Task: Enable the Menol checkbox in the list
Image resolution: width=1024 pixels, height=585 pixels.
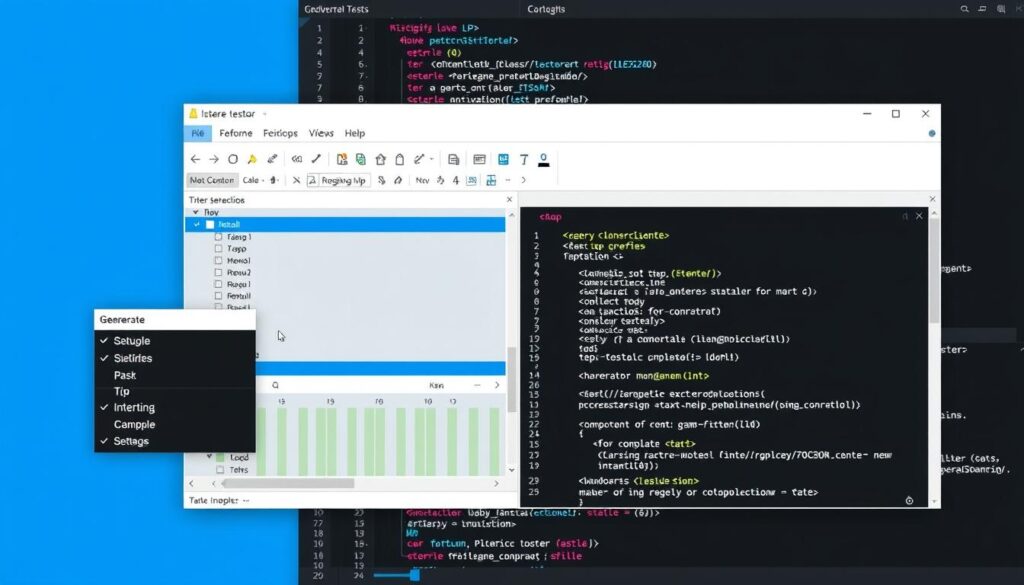Action: click(x=218, y=260)
